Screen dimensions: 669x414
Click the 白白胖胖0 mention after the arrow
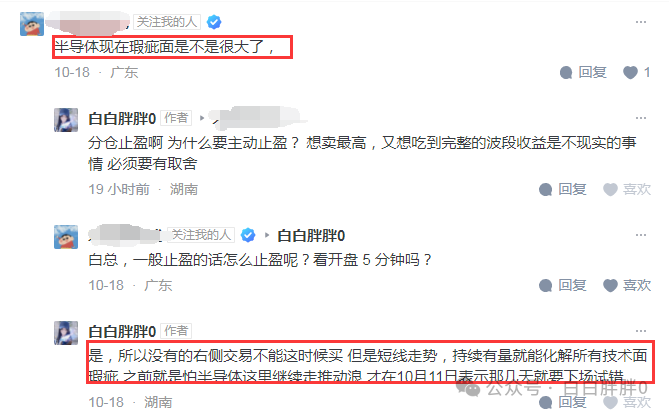click(311, 236)
